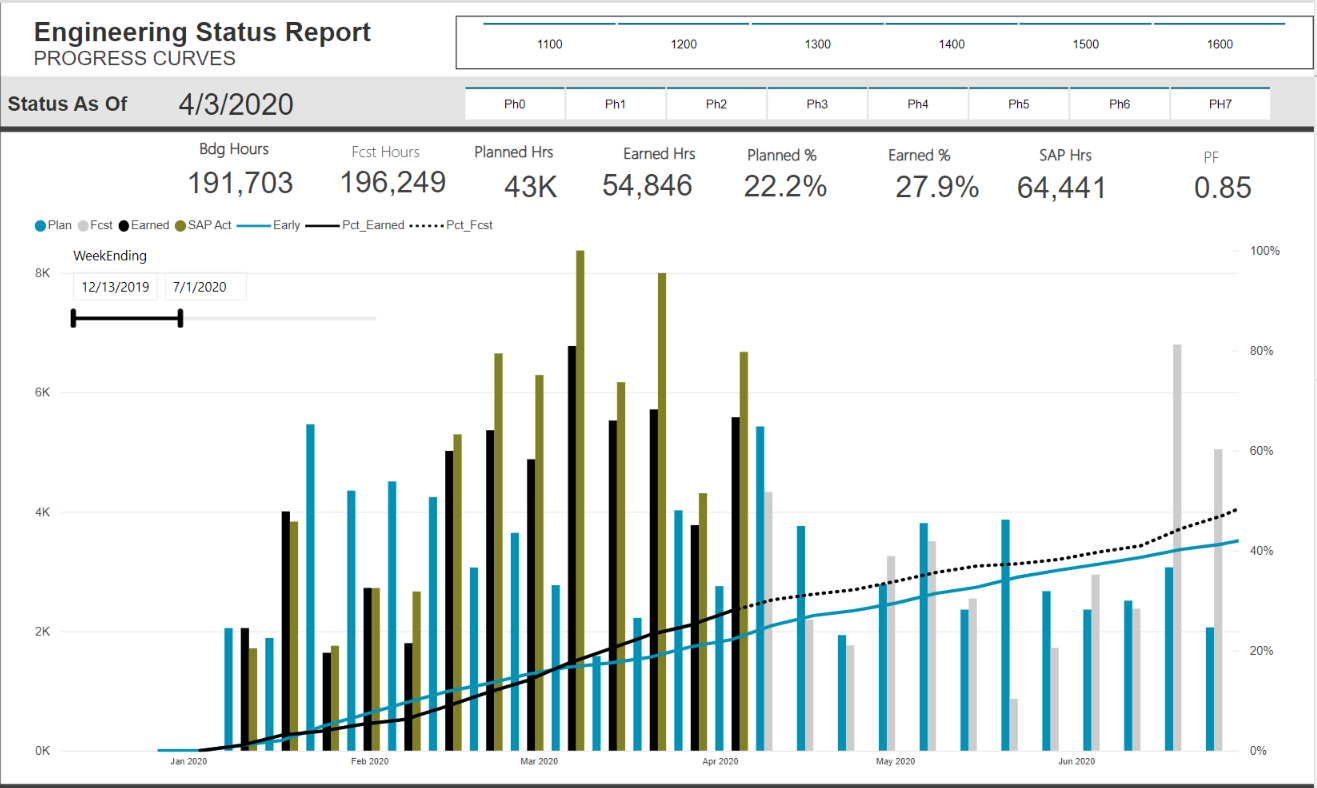Enable the Ph0 phase filter

pyautogui.click(x=514, y=101)
